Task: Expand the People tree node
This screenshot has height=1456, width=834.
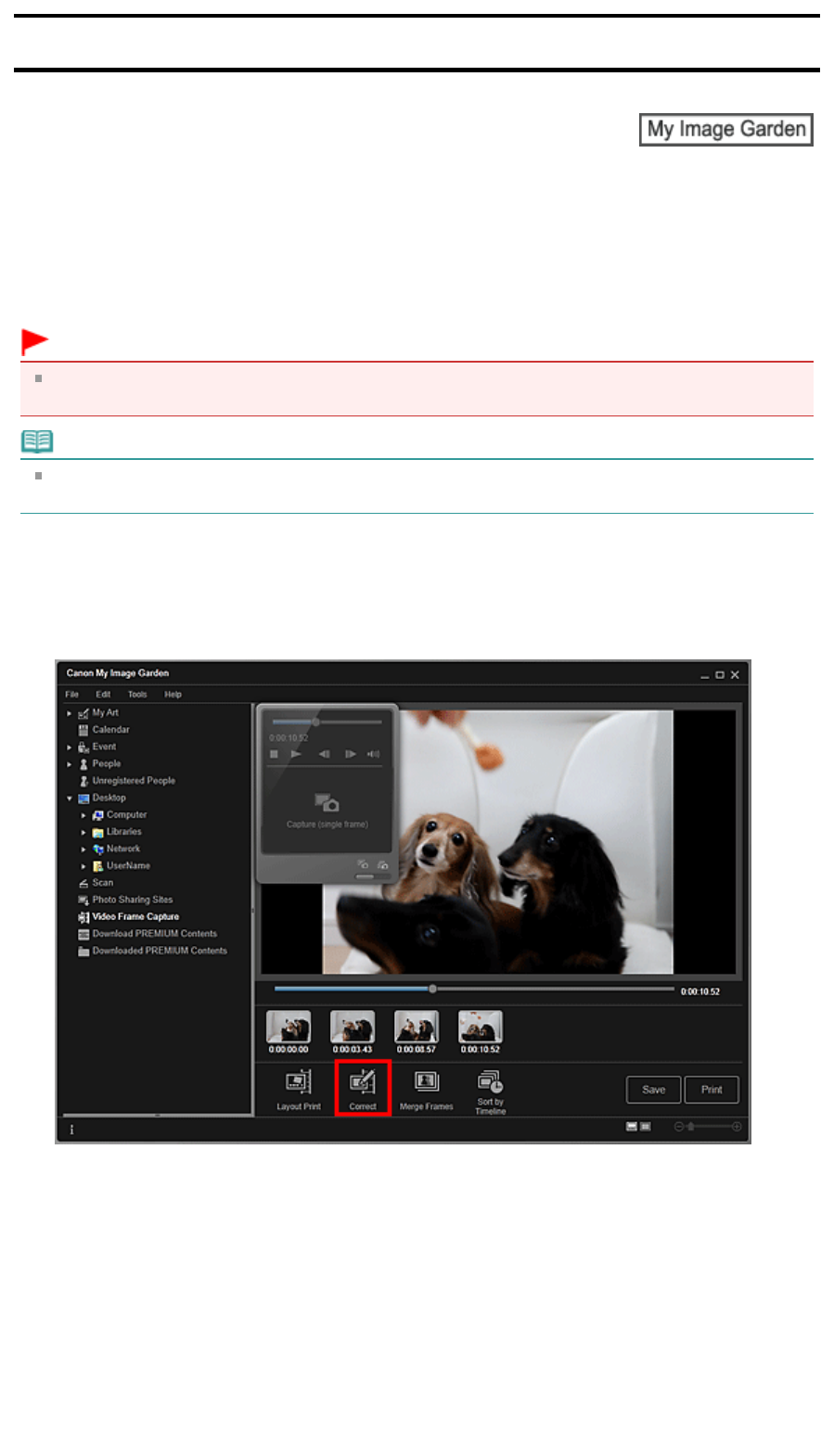Action: [x=69, y=764]
